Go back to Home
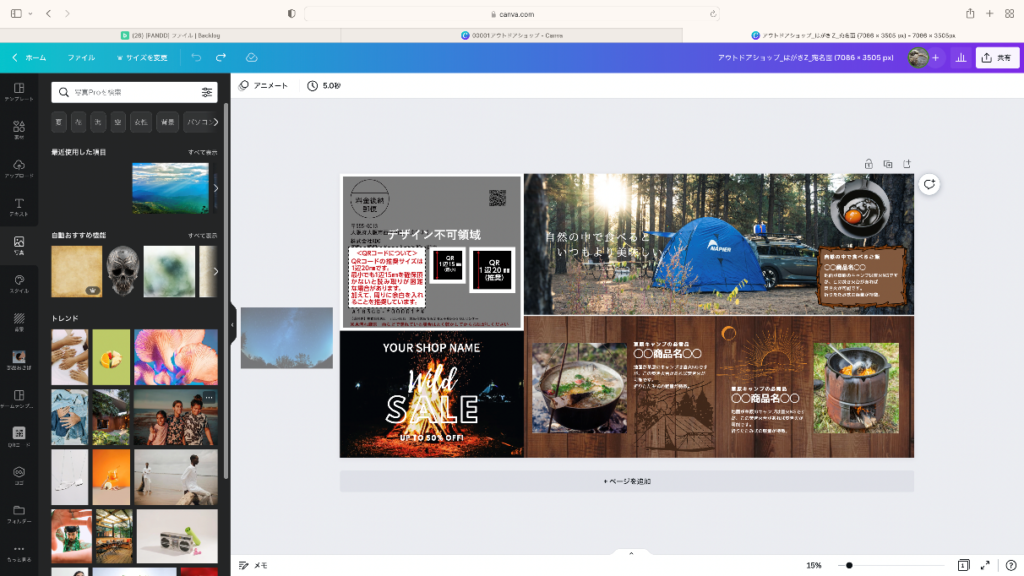 29,57
